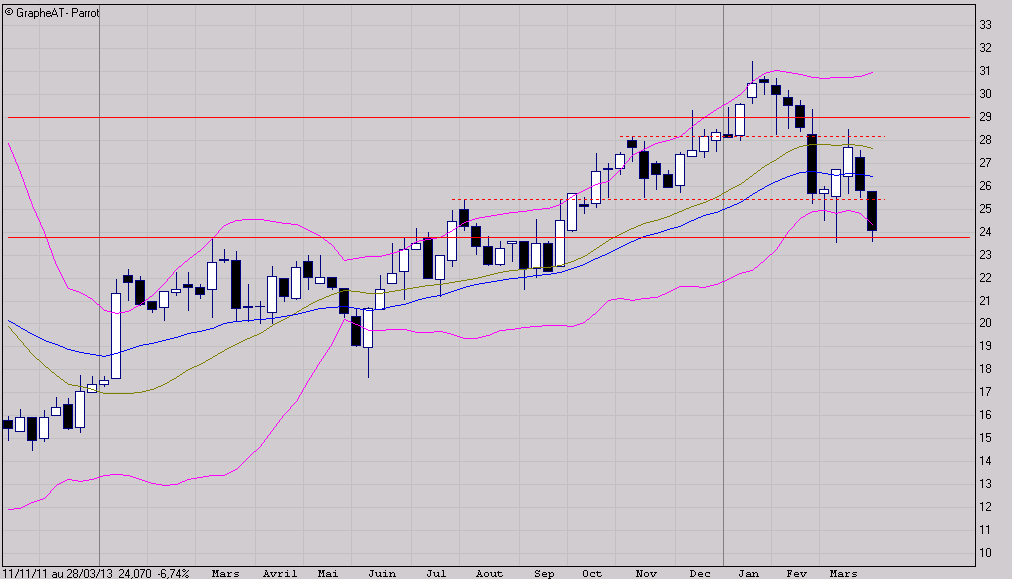The height and width of the screenshot is (579, 1012).
Task: Click the Jul month label
Action: coord(436,573)
